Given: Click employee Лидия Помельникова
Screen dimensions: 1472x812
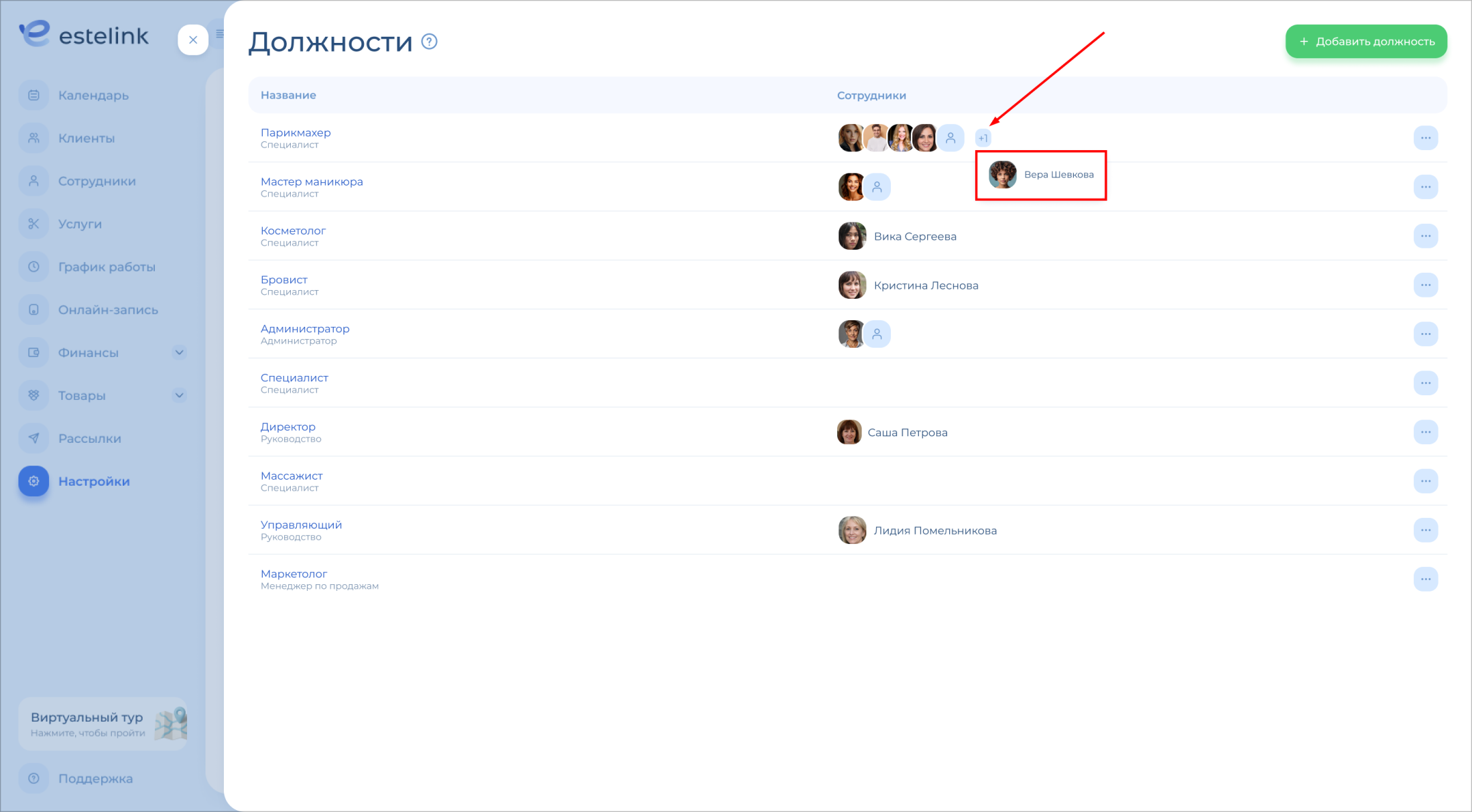Looking at the screenshot, I should pyautogui.click(x=918, y=530).
